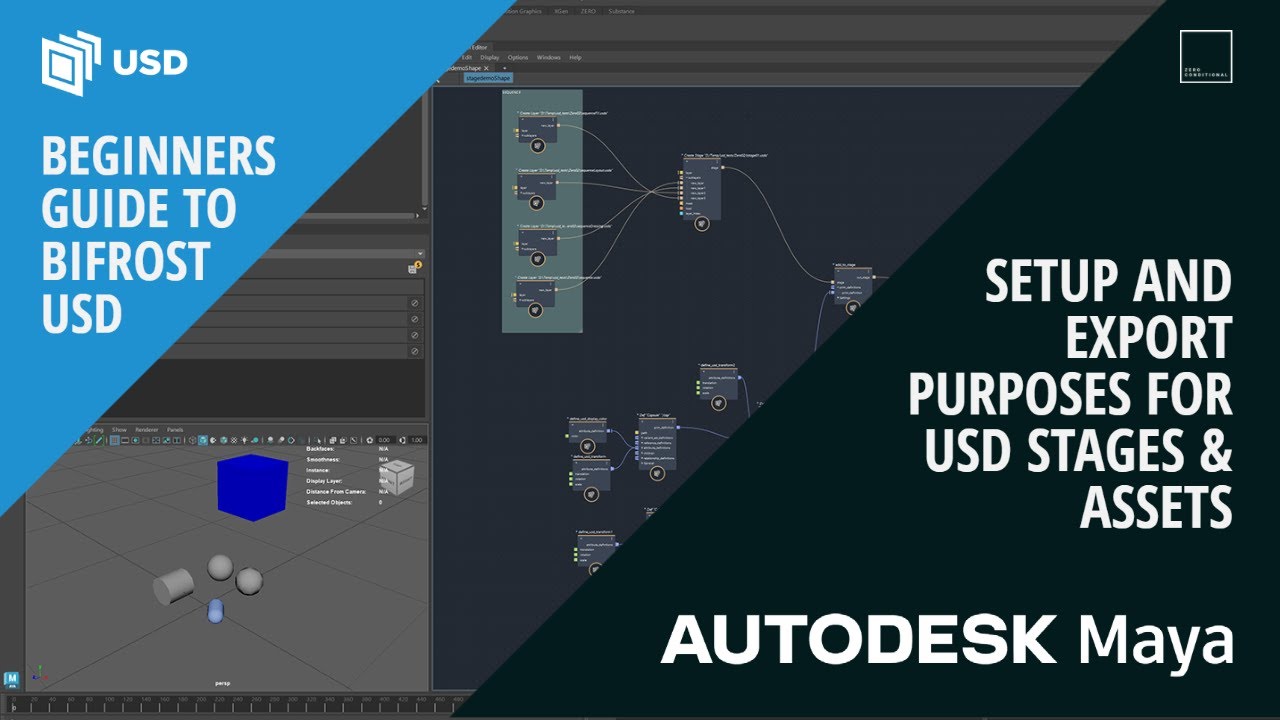
Task: Click USD icon on top Create Layer node
Action: tap(538, 146)
